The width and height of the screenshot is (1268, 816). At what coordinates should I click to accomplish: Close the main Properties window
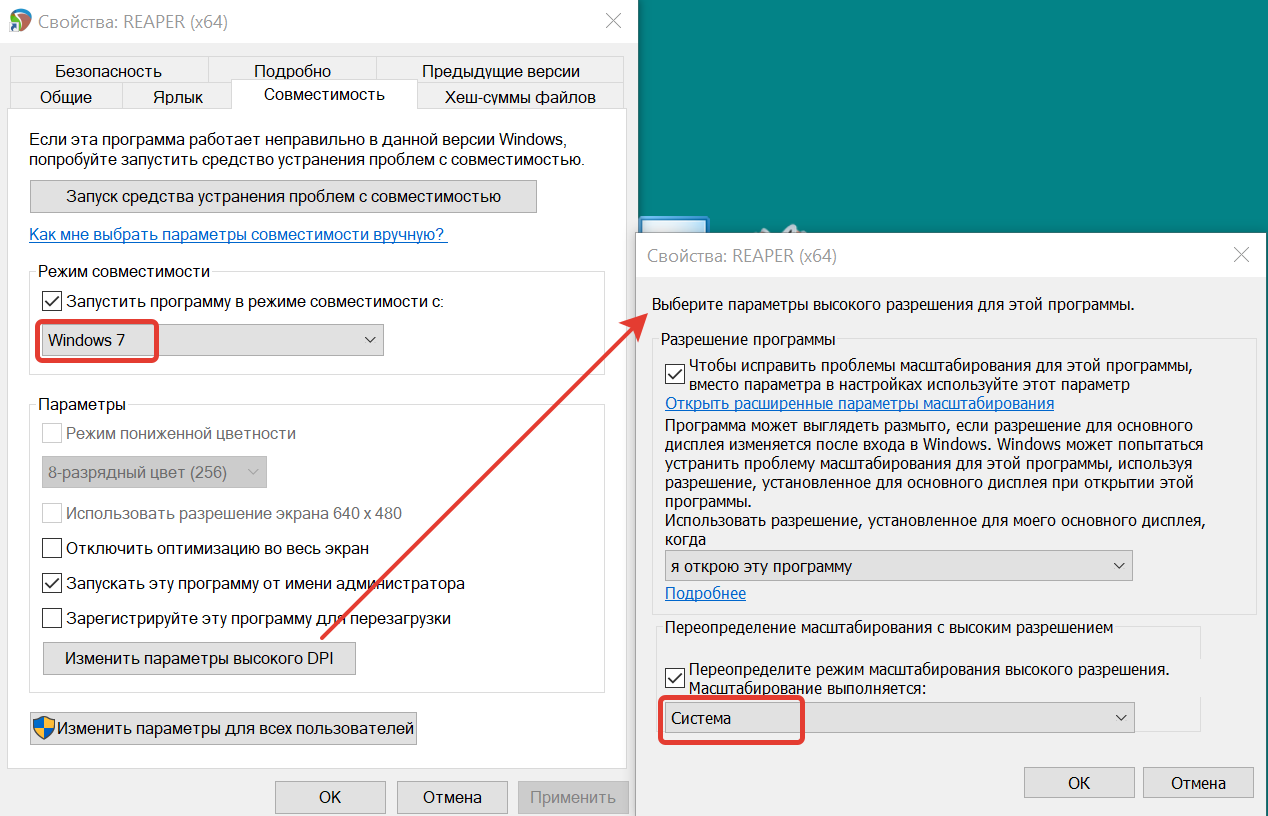tap(613, 21)
